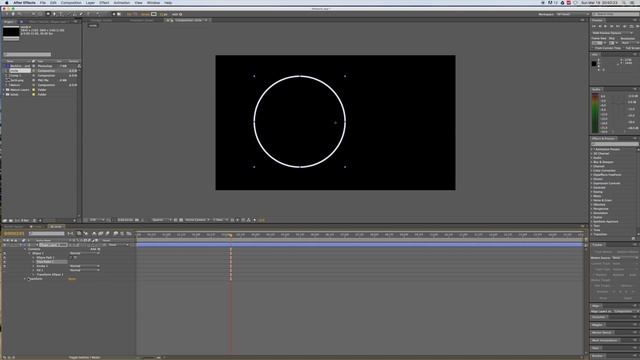The width and height of the screenshot is (640, 360).
Task: Open the timeline graph editor icon
Action: 128,233
